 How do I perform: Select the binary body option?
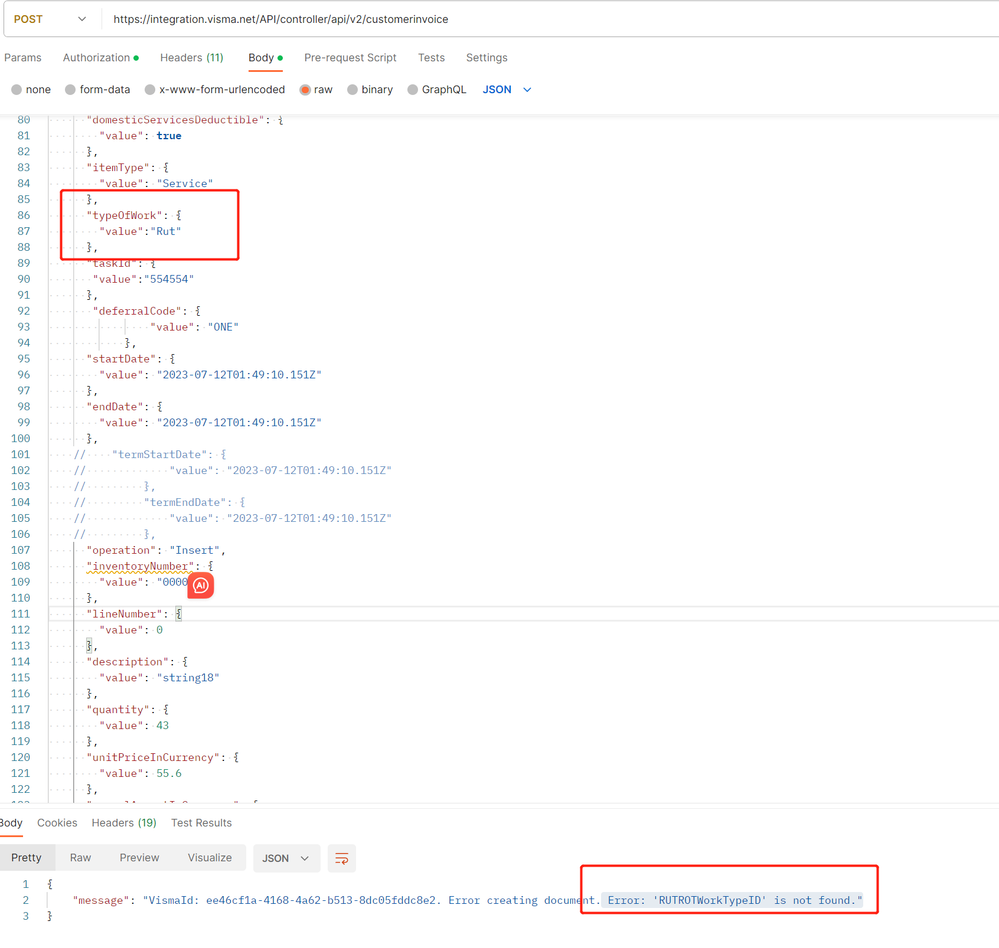pyautogui.click(x=352, y=90)
